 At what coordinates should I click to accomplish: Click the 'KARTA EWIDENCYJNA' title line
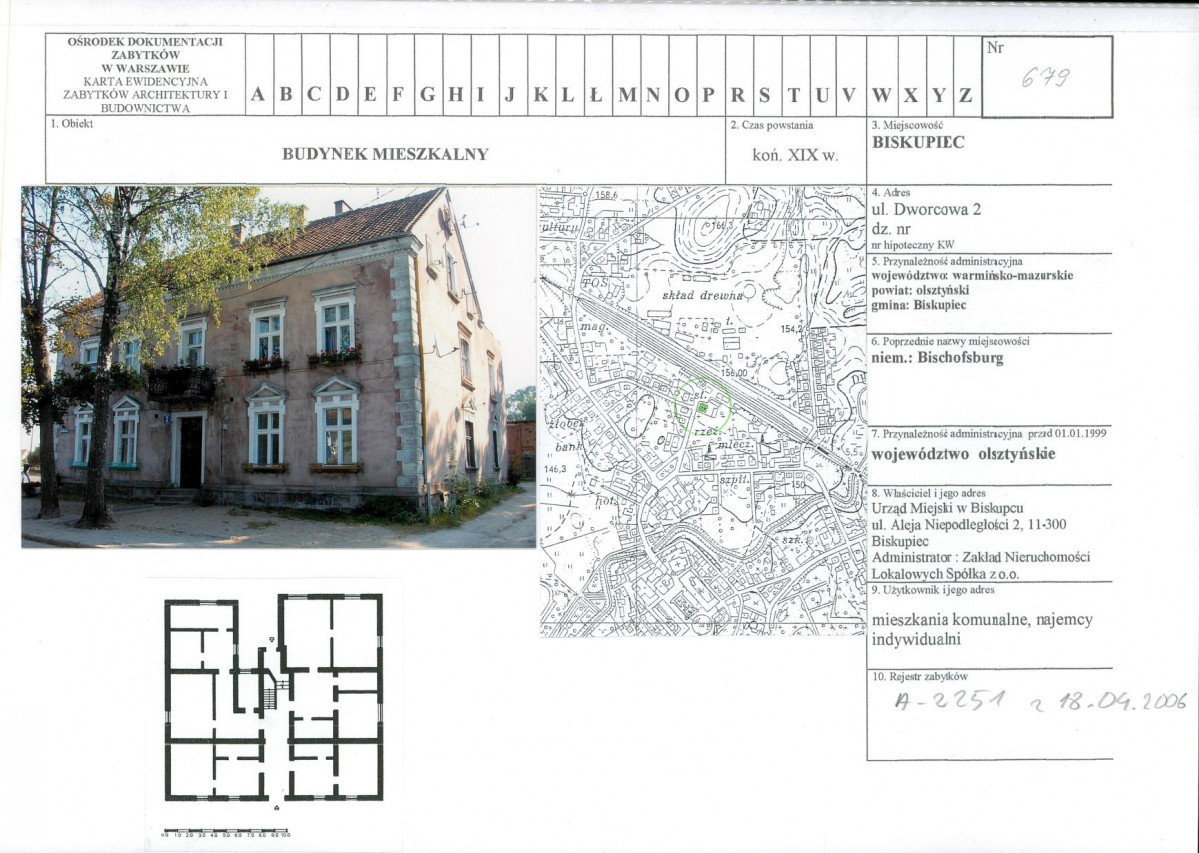(x=145, y=81)
